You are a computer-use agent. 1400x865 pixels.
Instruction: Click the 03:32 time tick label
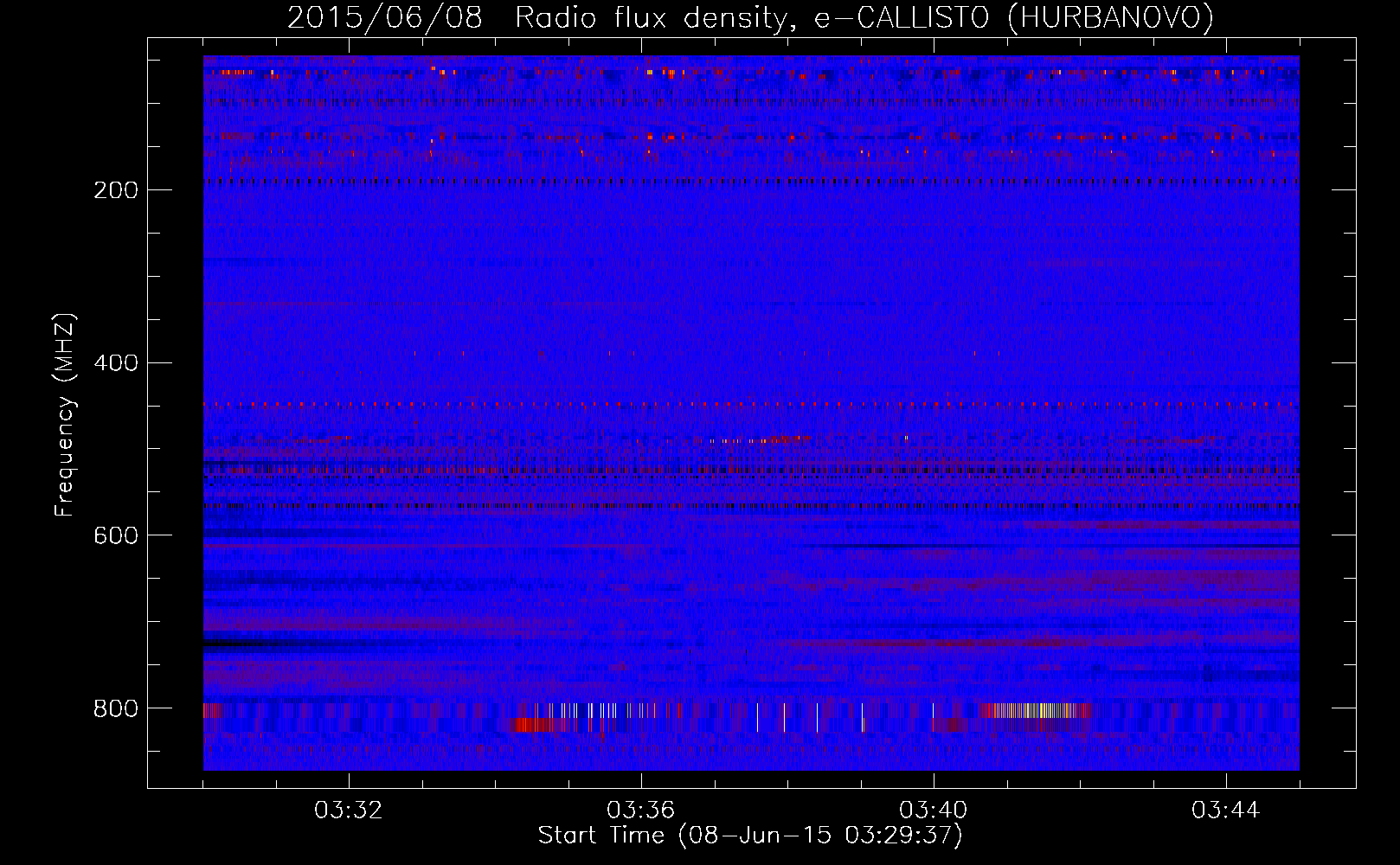pyautogui.click(x=348, y=811)
